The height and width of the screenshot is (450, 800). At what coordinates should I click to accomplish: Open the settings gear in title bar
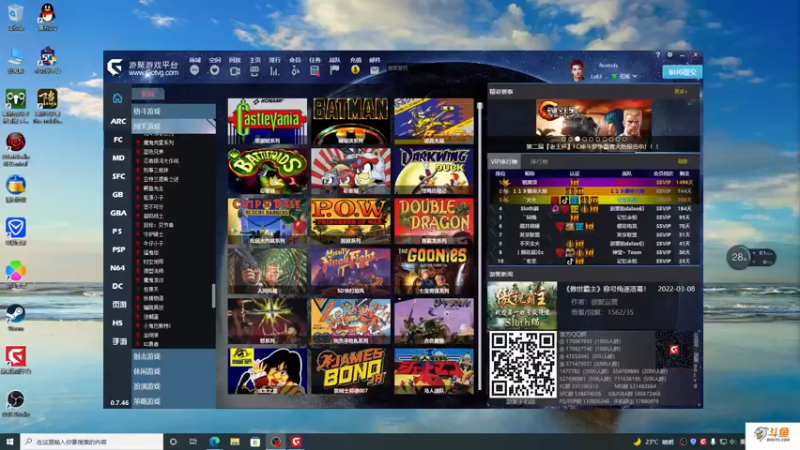tap(670, 55)
